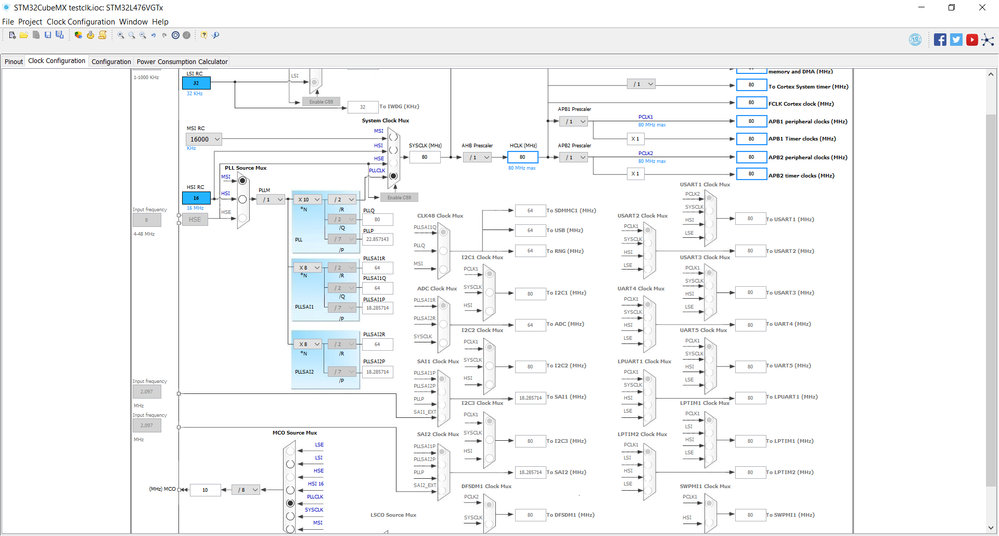Open the File menu
999x536 pixels.
point(8,22)
